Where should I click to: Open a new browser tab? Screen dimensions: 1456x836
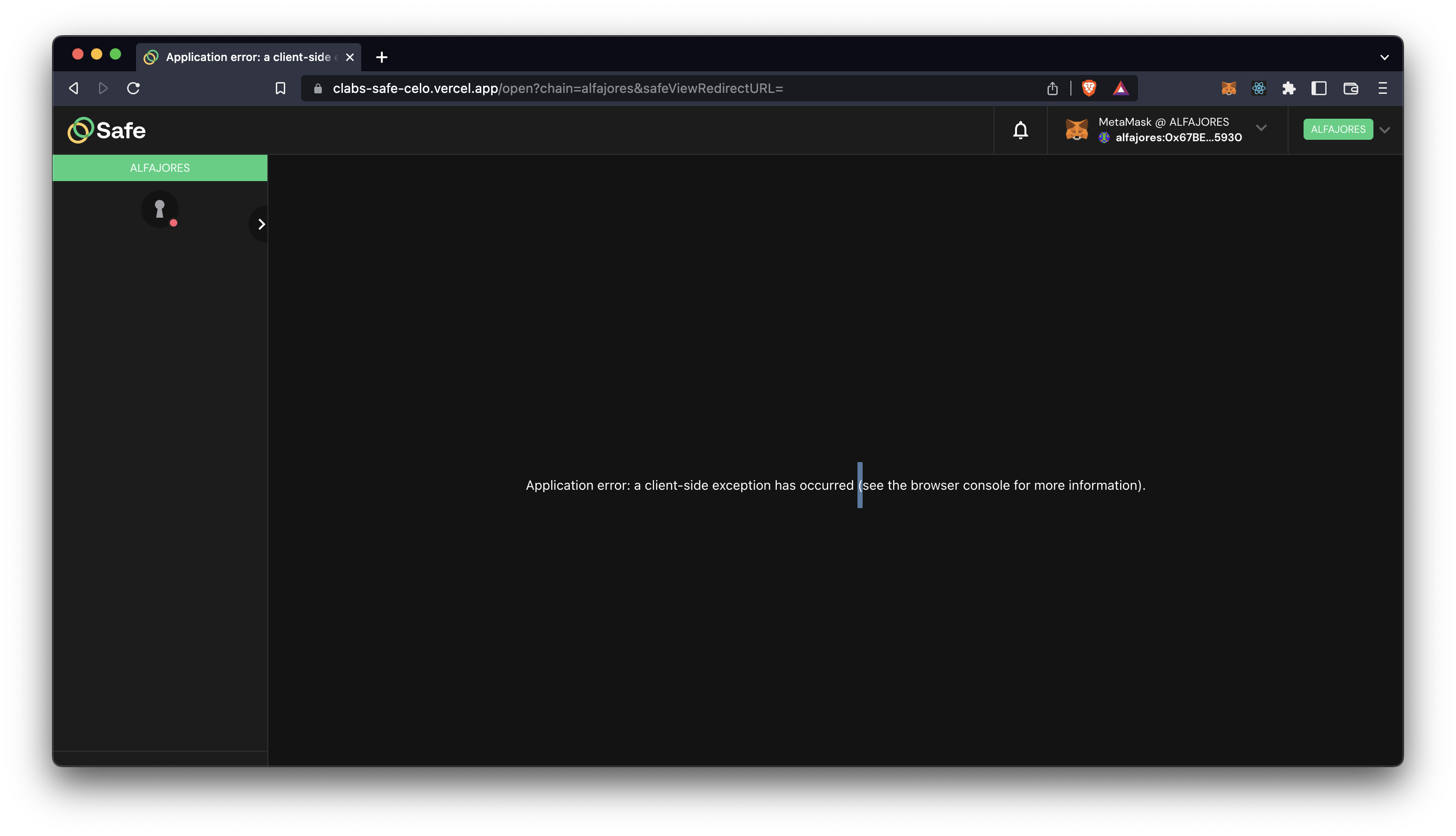tap(382, 57)
